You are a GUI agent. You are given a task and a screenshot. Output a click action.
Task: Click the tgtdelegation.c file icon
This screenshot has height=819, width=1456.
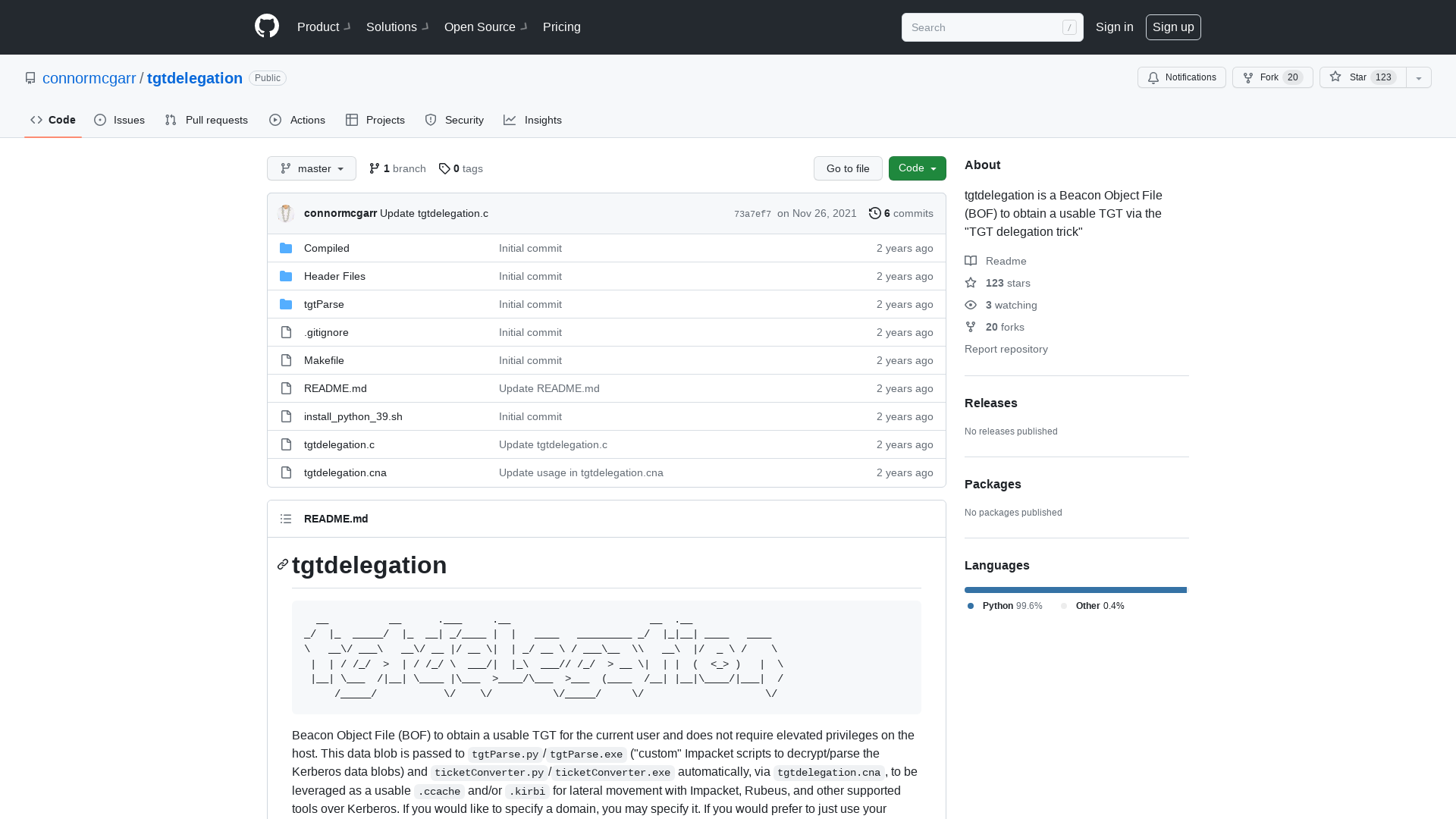coord(286,444)
